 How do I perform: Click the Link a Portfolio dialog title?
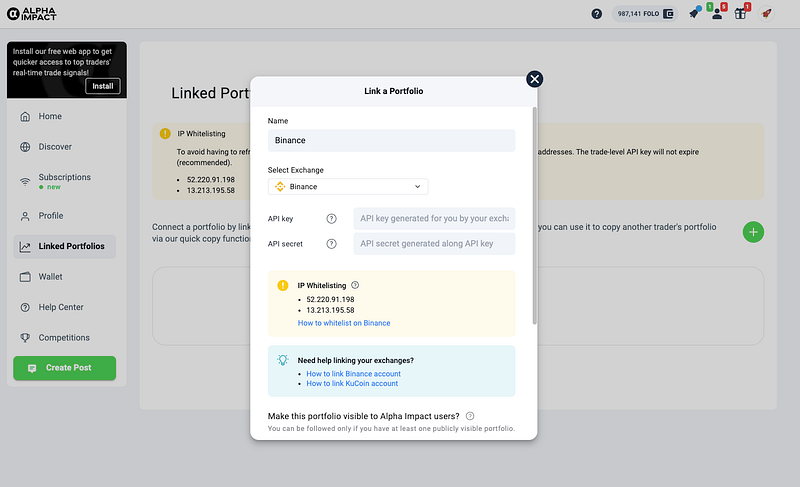[x=393, y=91]
